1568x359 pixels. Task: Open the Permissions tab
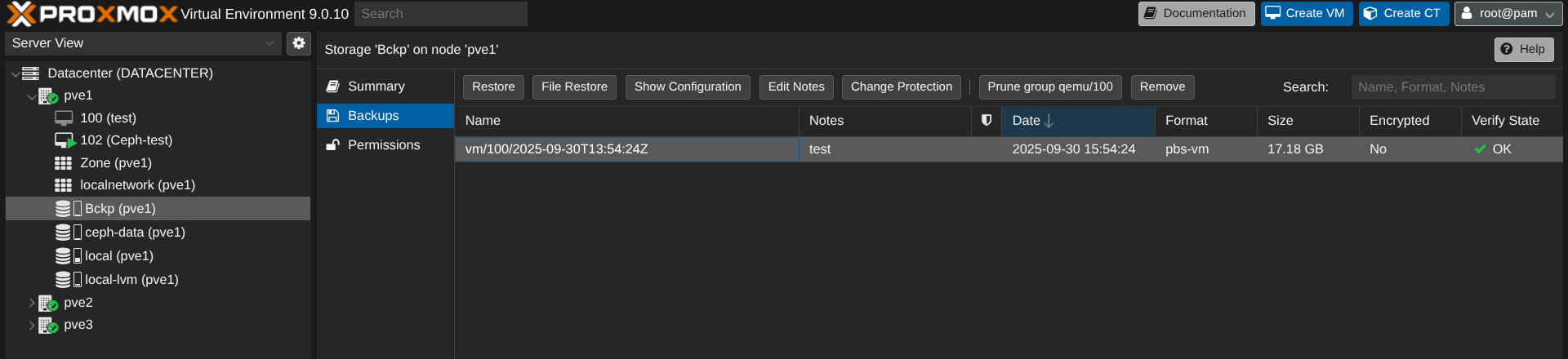click(383, 145)
